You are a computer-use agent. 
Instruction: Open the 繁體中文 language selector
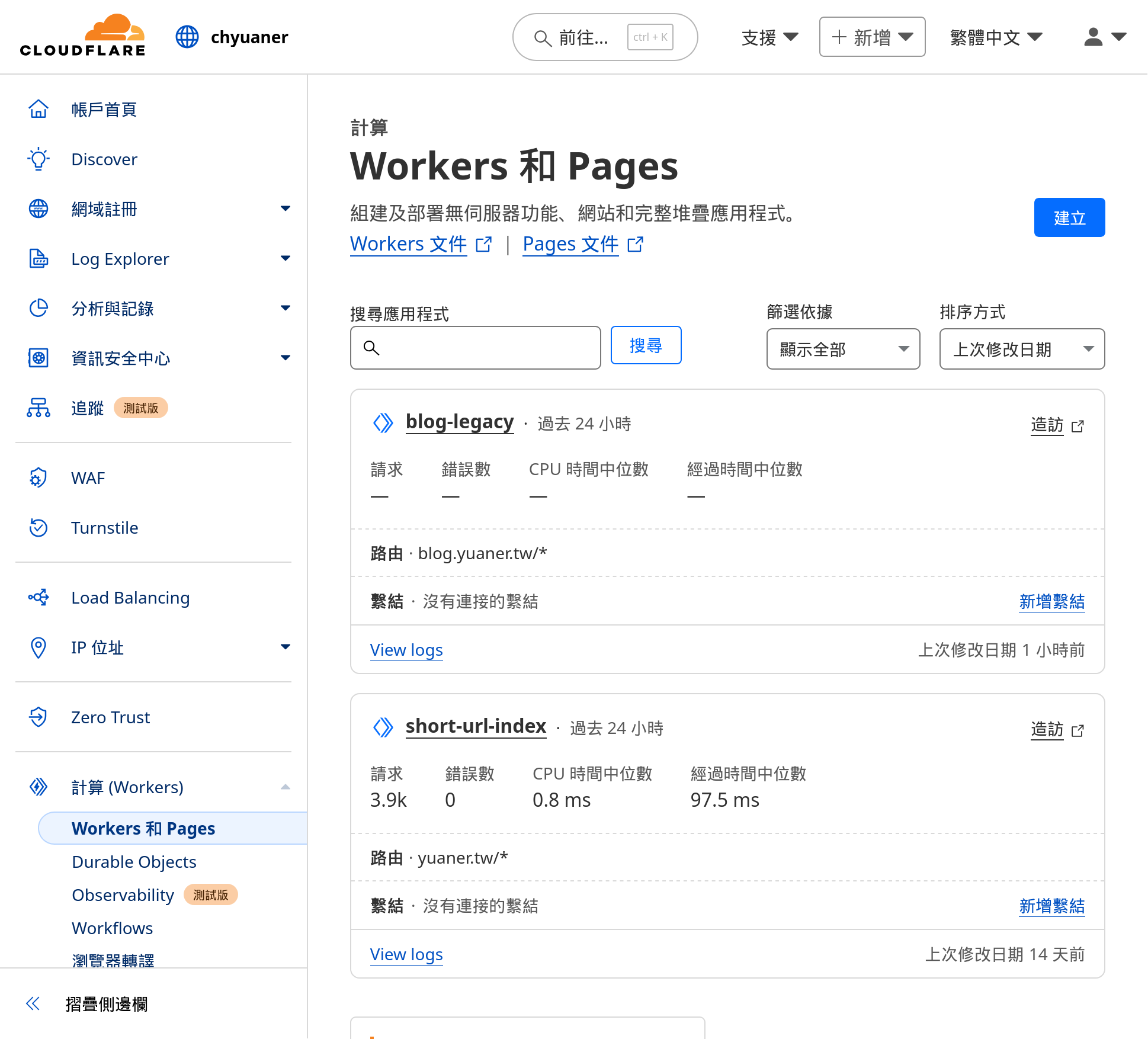point(996,37)
